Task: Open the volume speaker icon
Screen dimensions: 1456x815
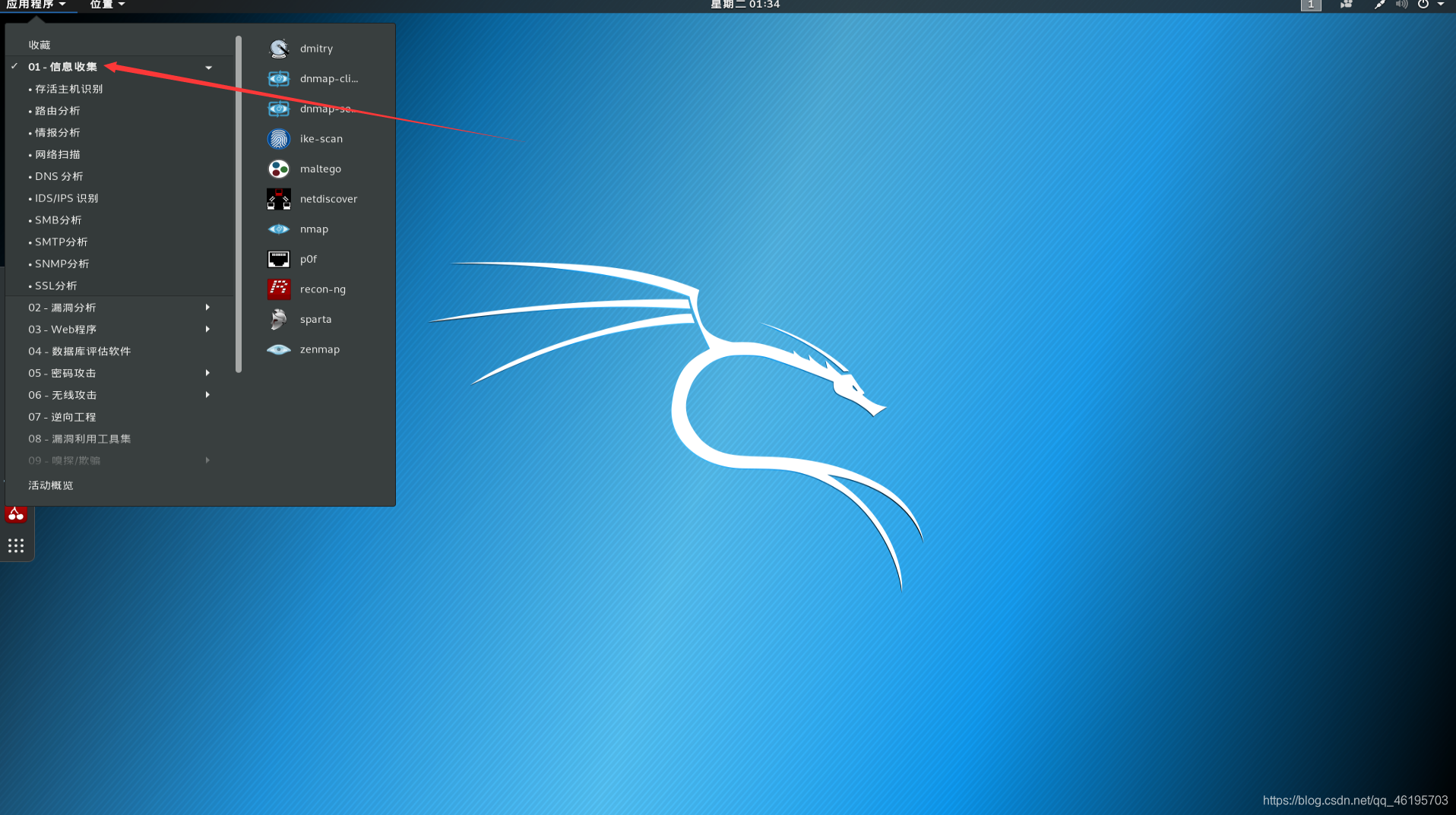Action: click(1402, 5)
